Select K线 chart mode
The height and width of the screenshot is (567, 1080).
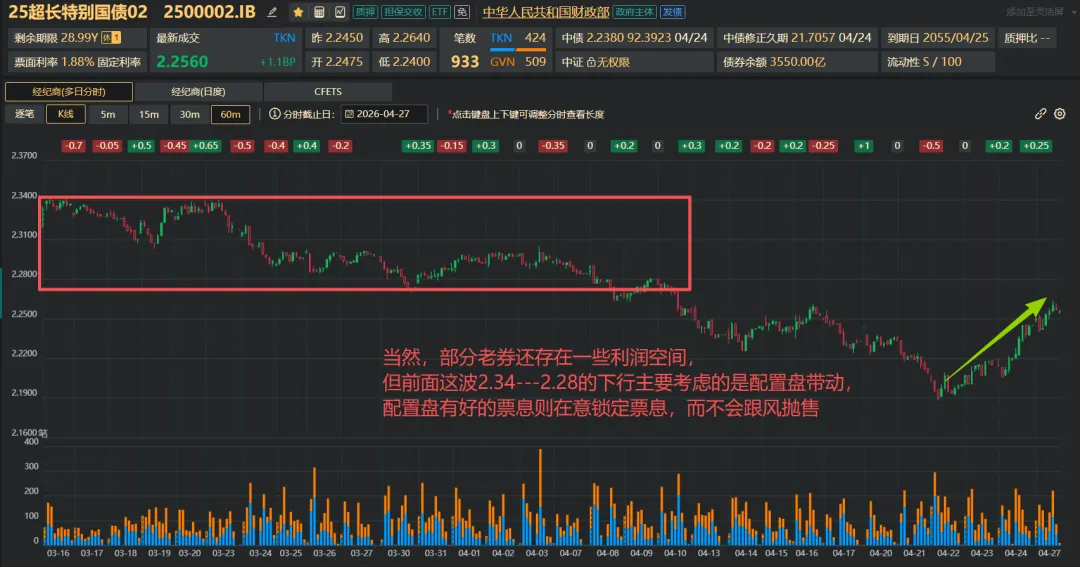66,114
